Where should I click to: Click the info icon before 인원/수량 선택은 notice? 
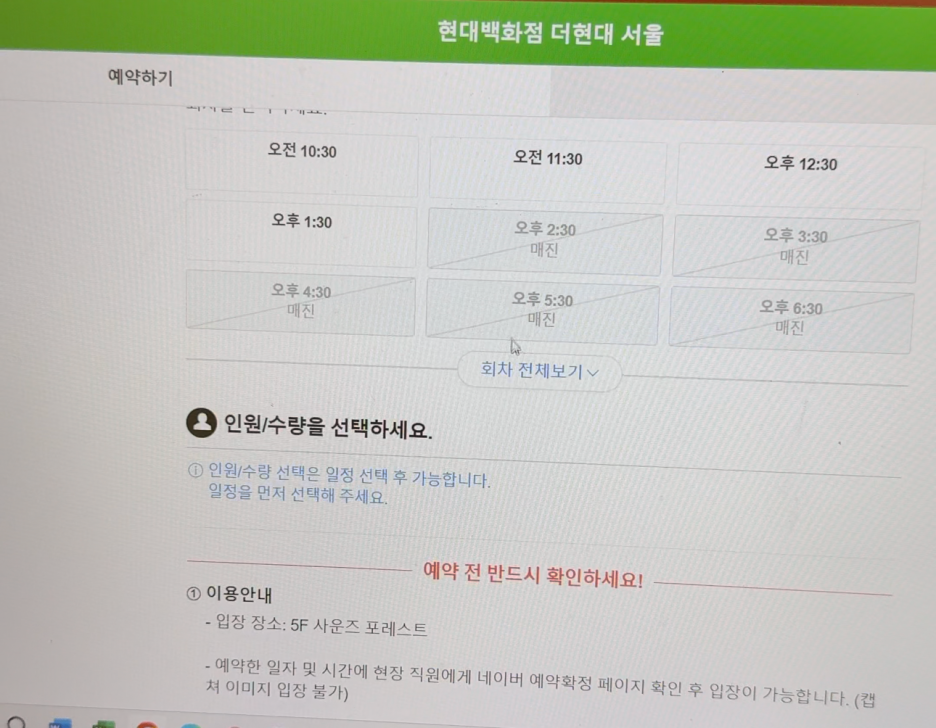click(x=195, y=471)
